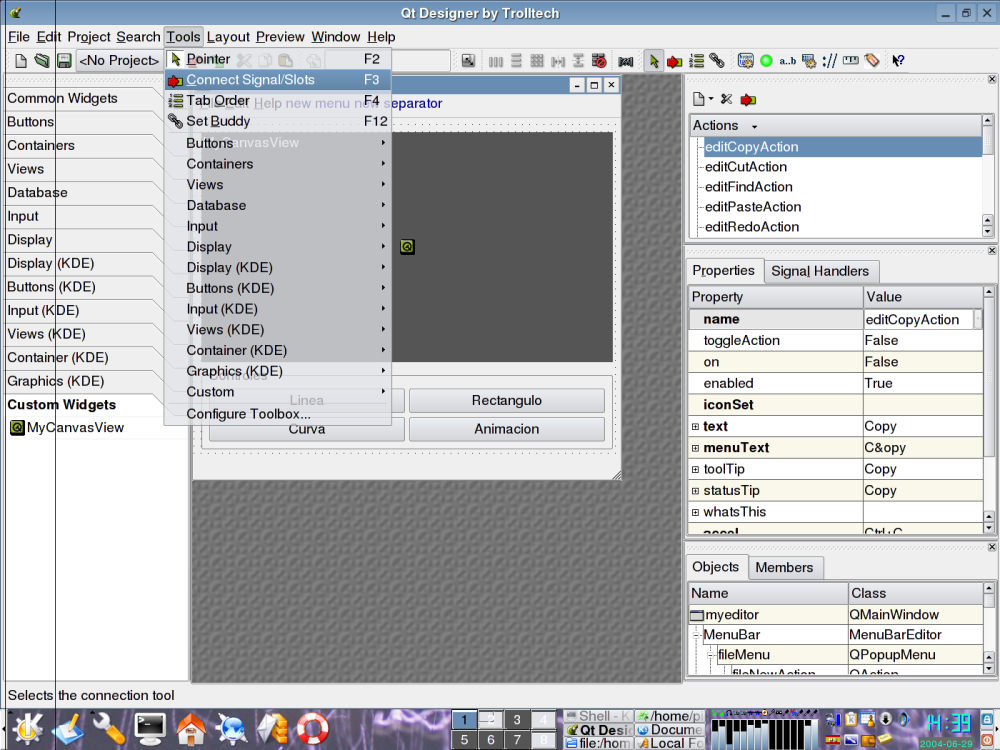Click Connect Signal/Slots icon in the main toolbar
Screen dimensions: 1000x750
[674, 61]
